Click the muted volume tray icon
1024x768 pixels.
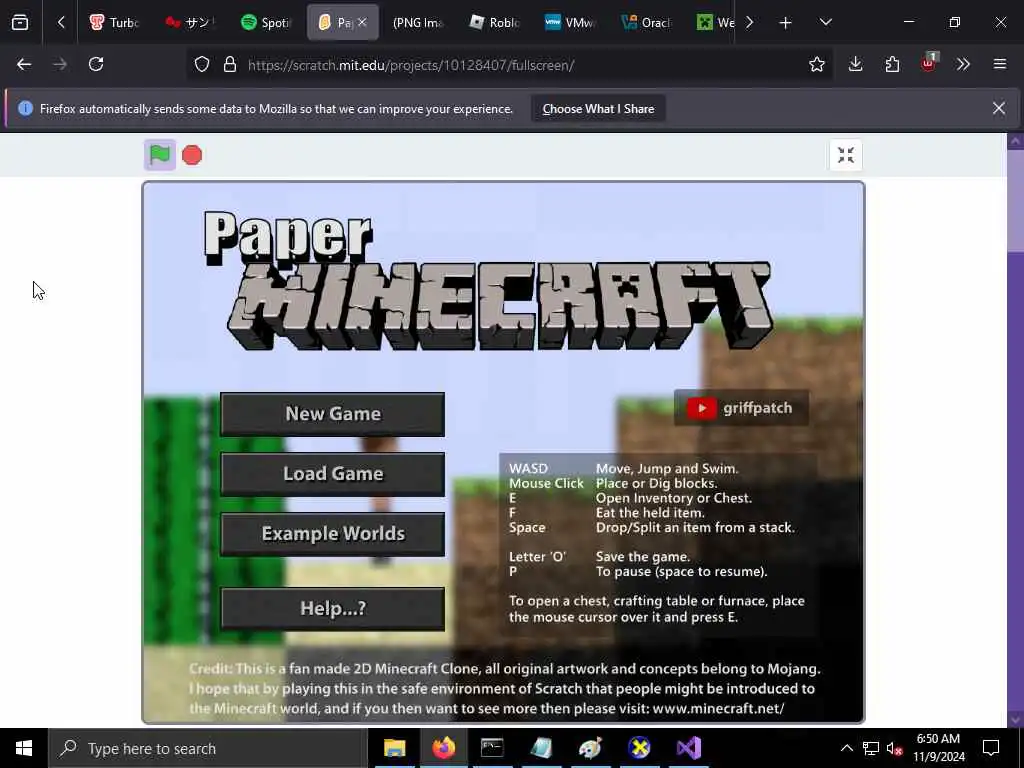[x=894, y=749]
